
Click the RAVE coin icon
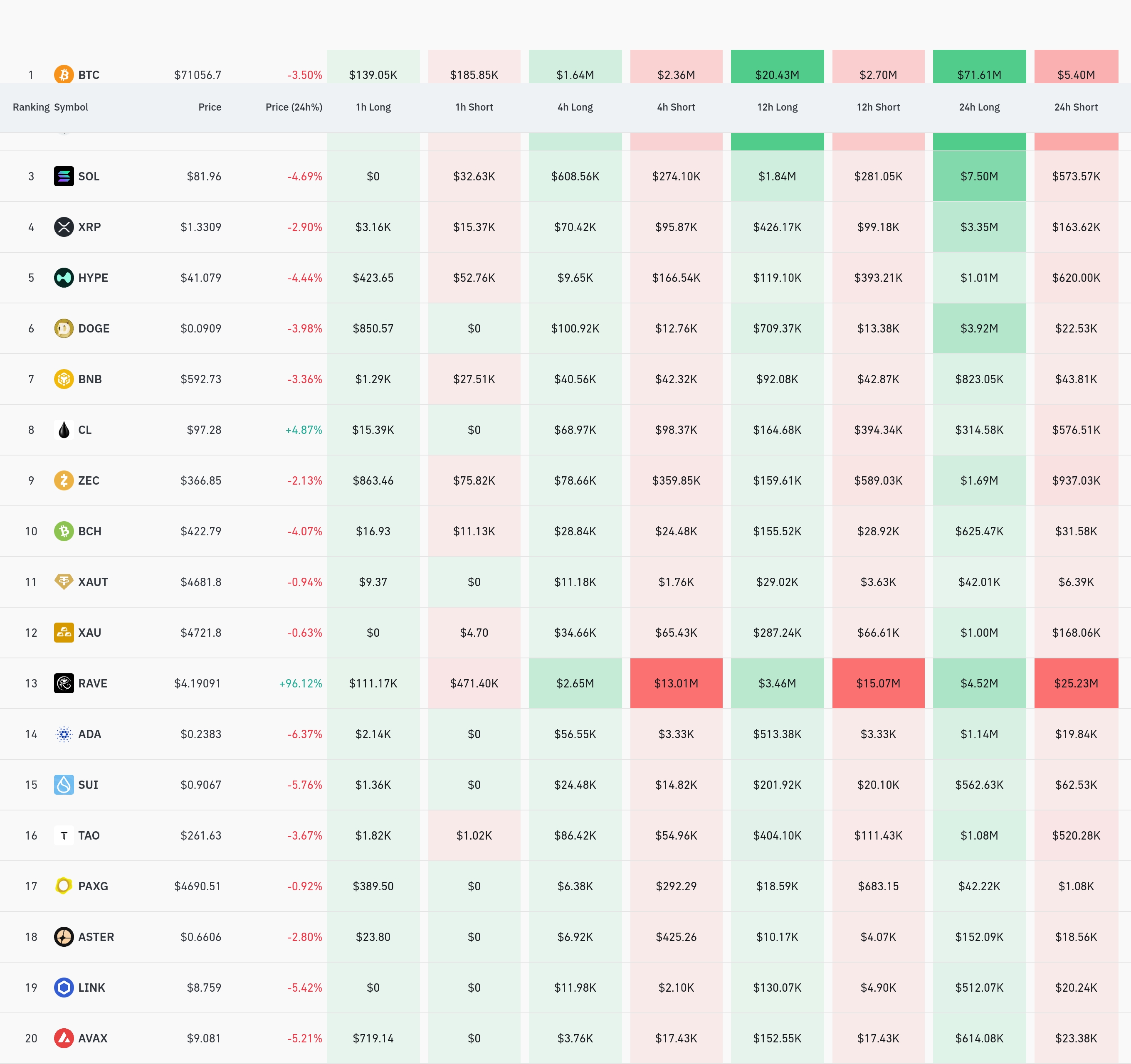[64, 683]
